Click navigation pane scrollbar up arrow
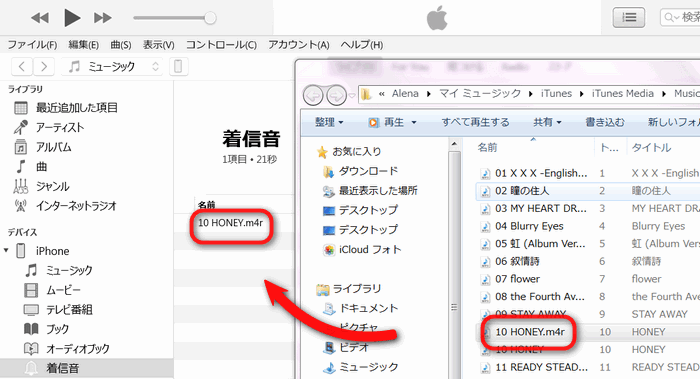This screenshot has height=379, width=700. [454, 144]
